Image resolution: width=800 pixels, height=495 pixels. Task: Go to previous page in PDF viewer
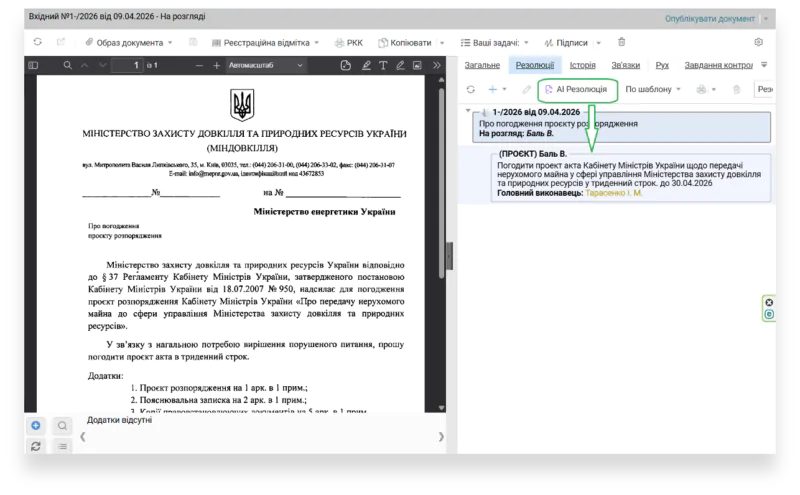click(x=85, y=65)
